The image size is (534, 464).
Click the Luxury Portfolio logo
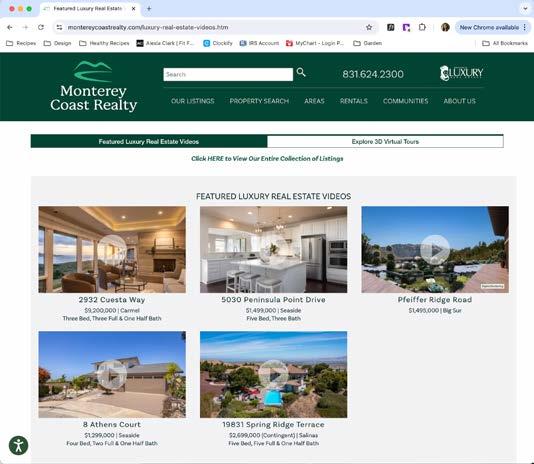(461, 73)
